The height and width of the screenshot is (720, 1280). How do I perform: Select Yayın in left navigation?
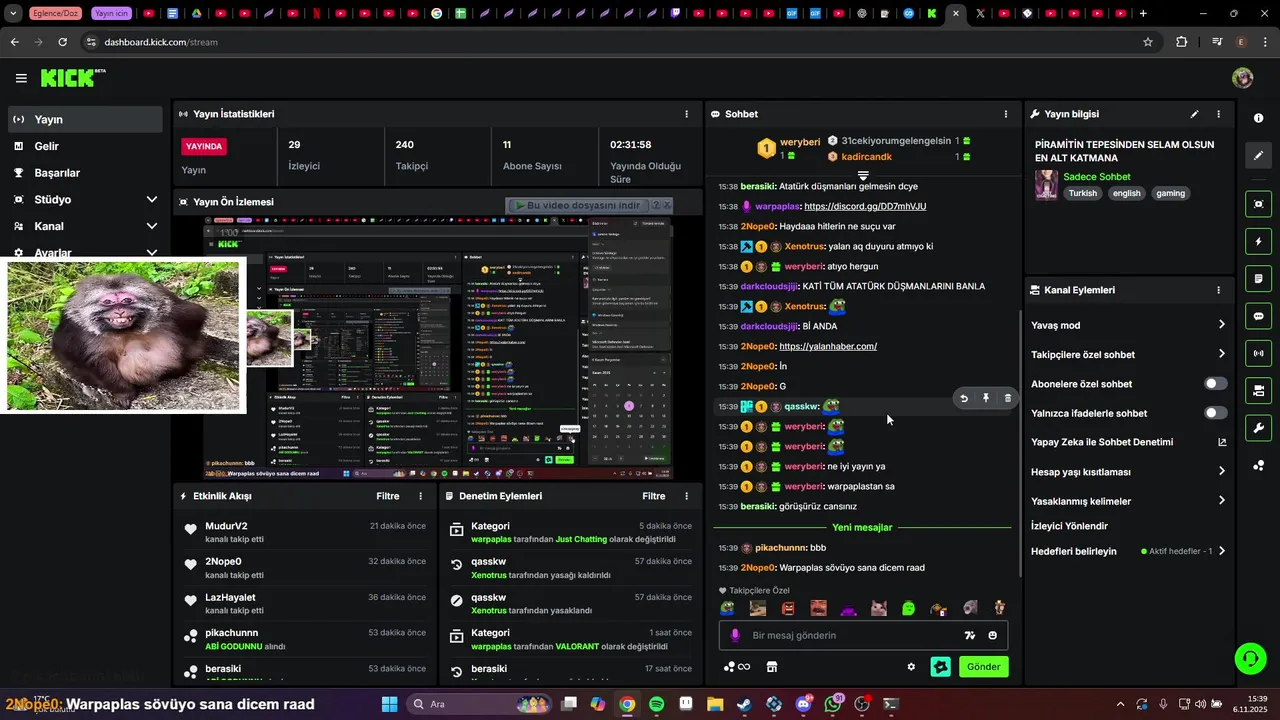85,119
